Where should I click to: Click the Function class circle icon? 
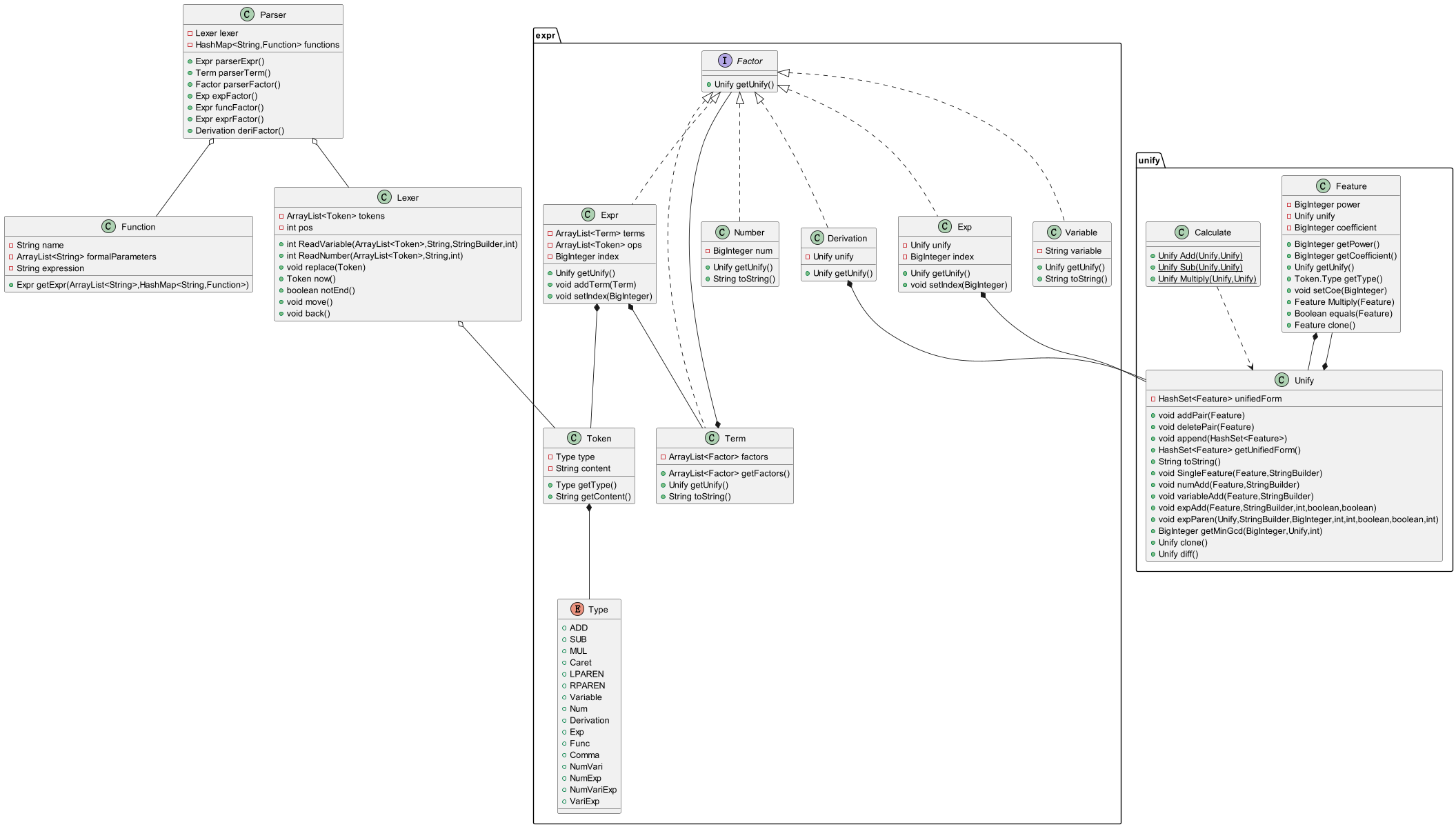pyautogui.click(x=109, y=226)
